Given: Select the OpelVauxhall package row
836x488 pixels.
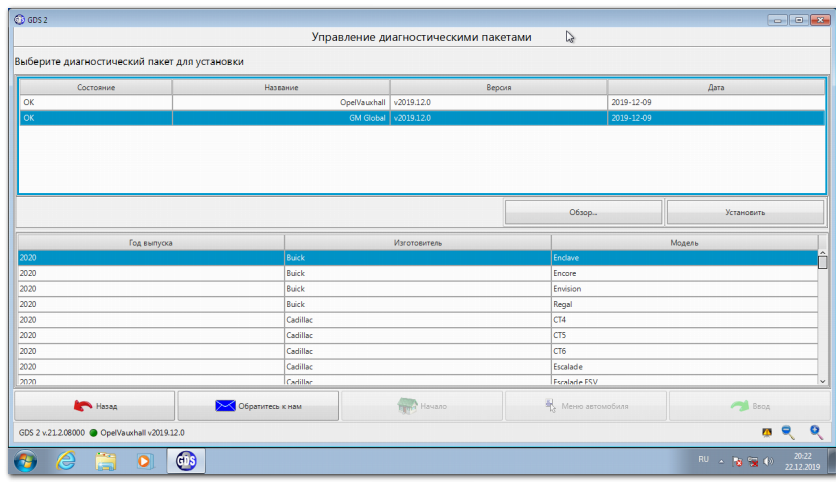Looking at the screenshot, I should coord(422,102).
